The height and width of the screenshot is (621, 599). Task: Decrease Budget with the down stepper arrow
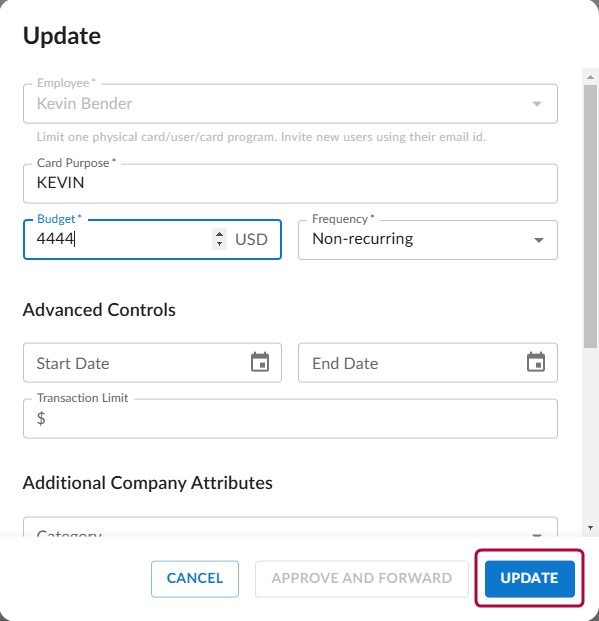click(219, 244)
